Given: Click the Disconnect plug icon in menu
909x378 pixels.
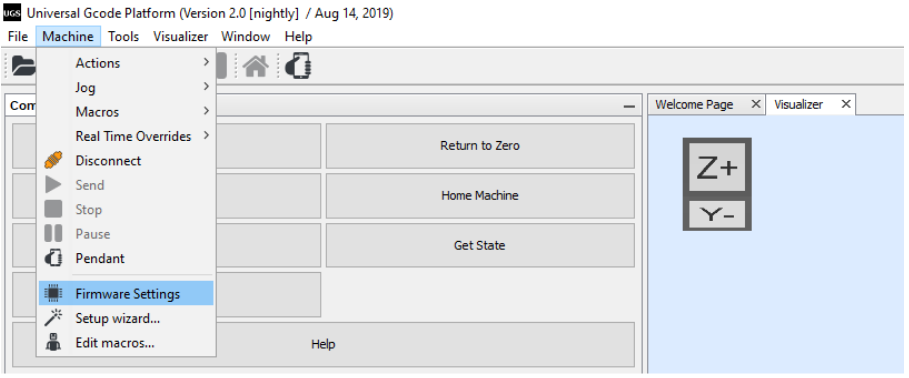Looking at the screenshot, I should click(53, 161).
